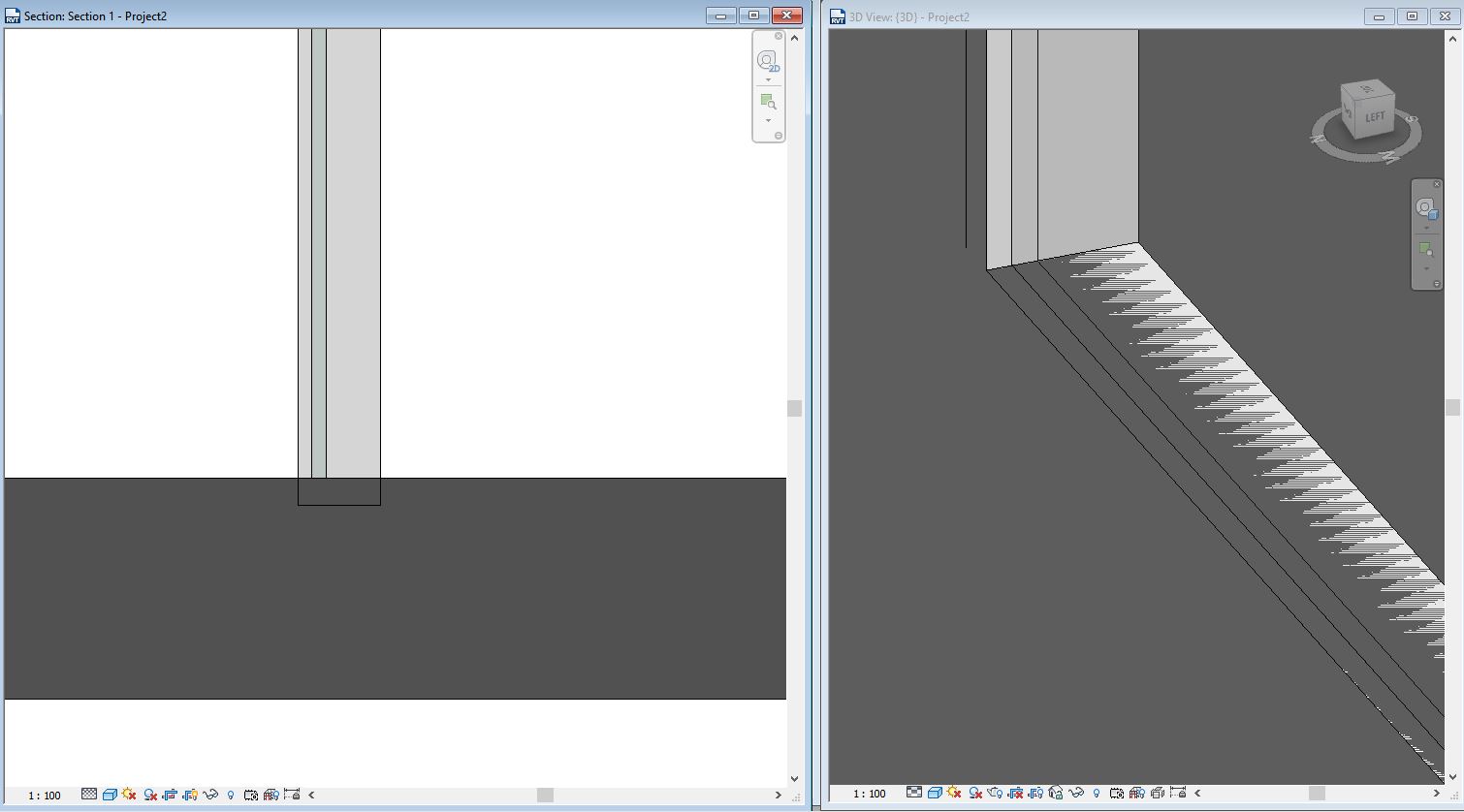Lock the 3D view orientation
Screen dimensions: 1464x812
pos(1056,794)
